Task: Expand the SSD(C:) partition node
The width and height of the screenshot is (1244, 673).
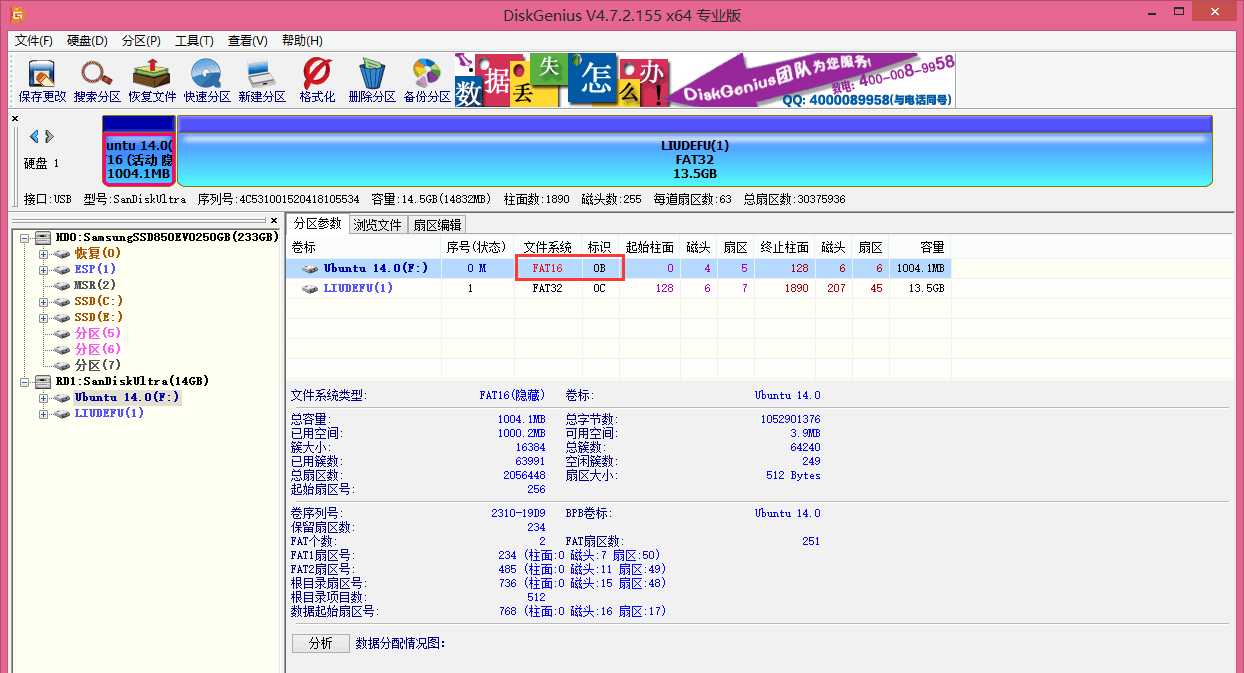Action: pos(44,301)
